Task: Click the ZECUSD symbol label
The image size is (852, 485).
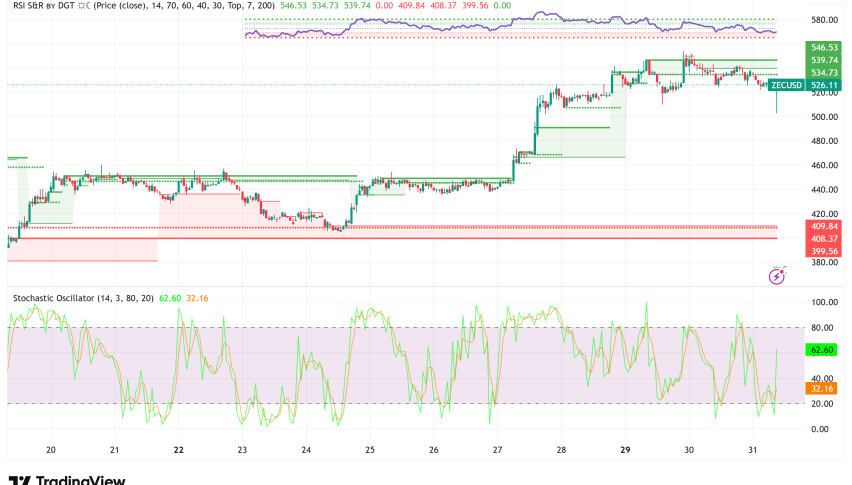Action: pyautogui.click(x=786, y=85)
